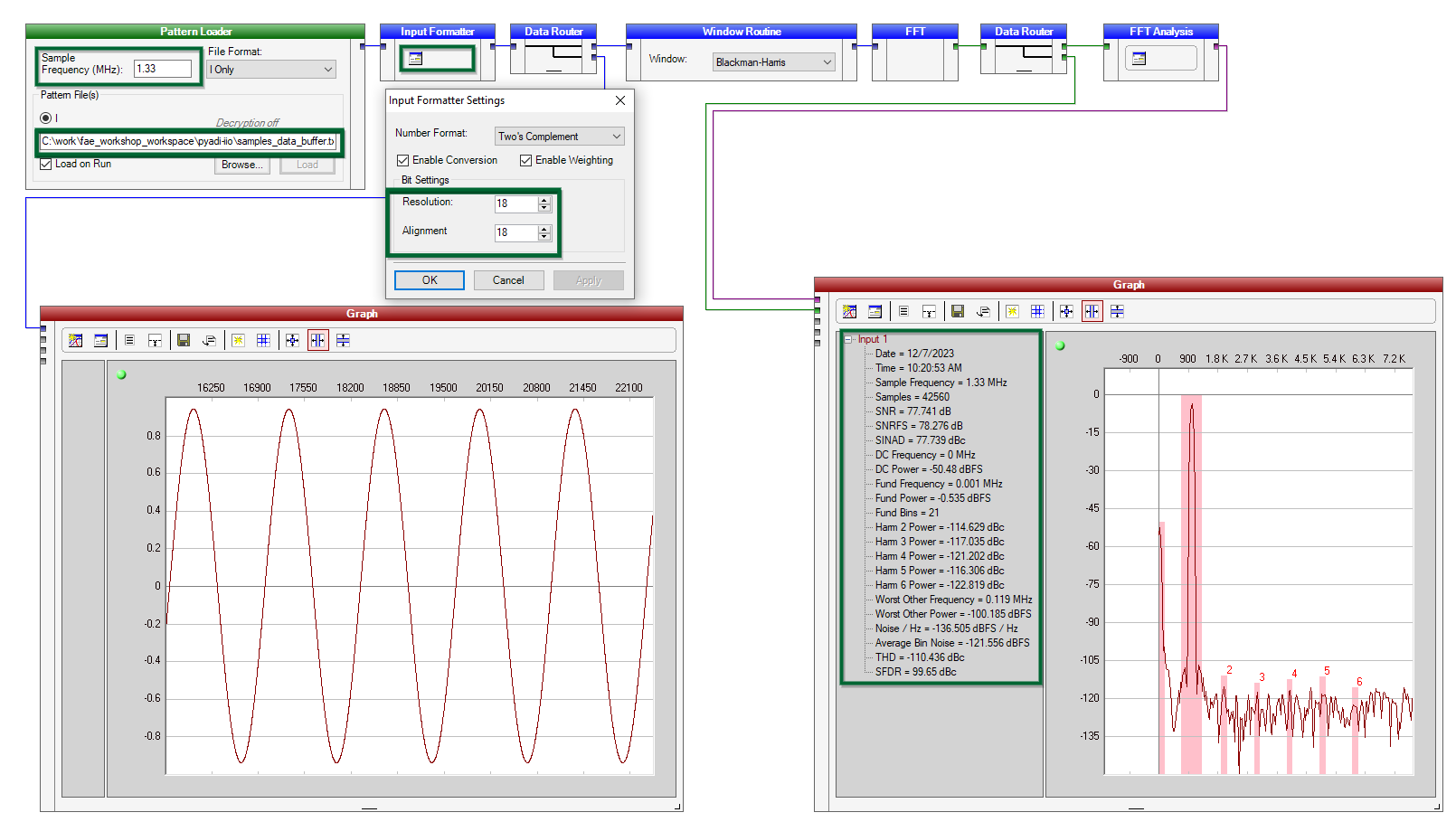Screen dimensions: 1456x822
Task: Collapse the Input 1 tree node
Action: [848, 339]
